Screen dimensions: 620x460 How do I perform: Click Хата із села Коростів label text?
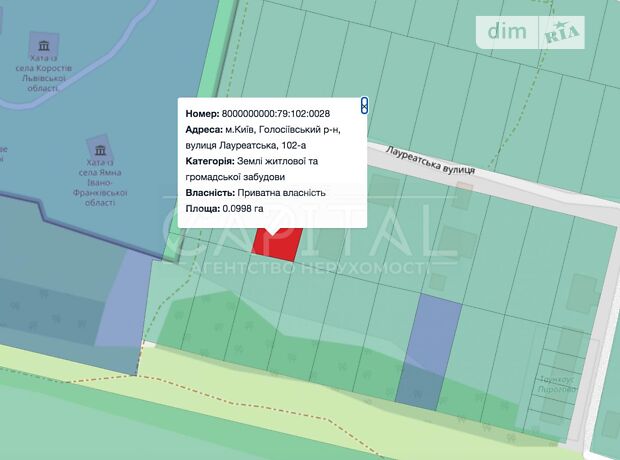click(x=43, y=77)
